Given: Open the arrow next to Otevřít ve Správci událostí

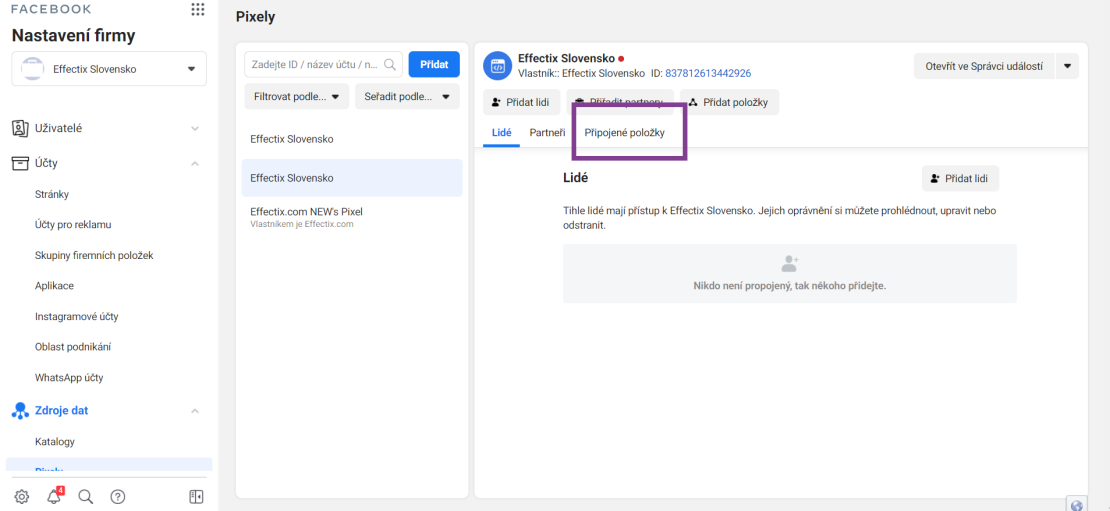Looking at the screenshot, I should (1067, 66).
